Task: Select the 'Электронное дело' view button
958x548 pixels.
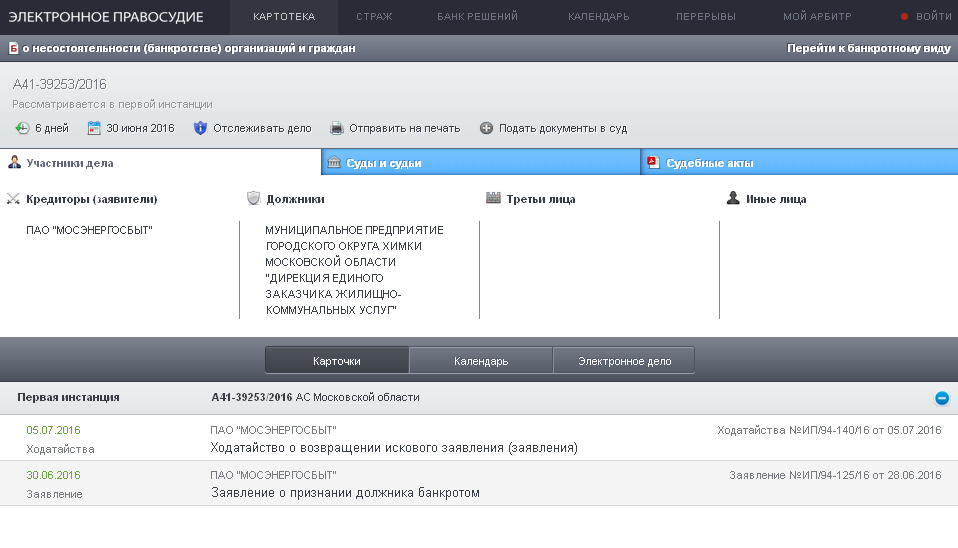Action: coord(624,361)
